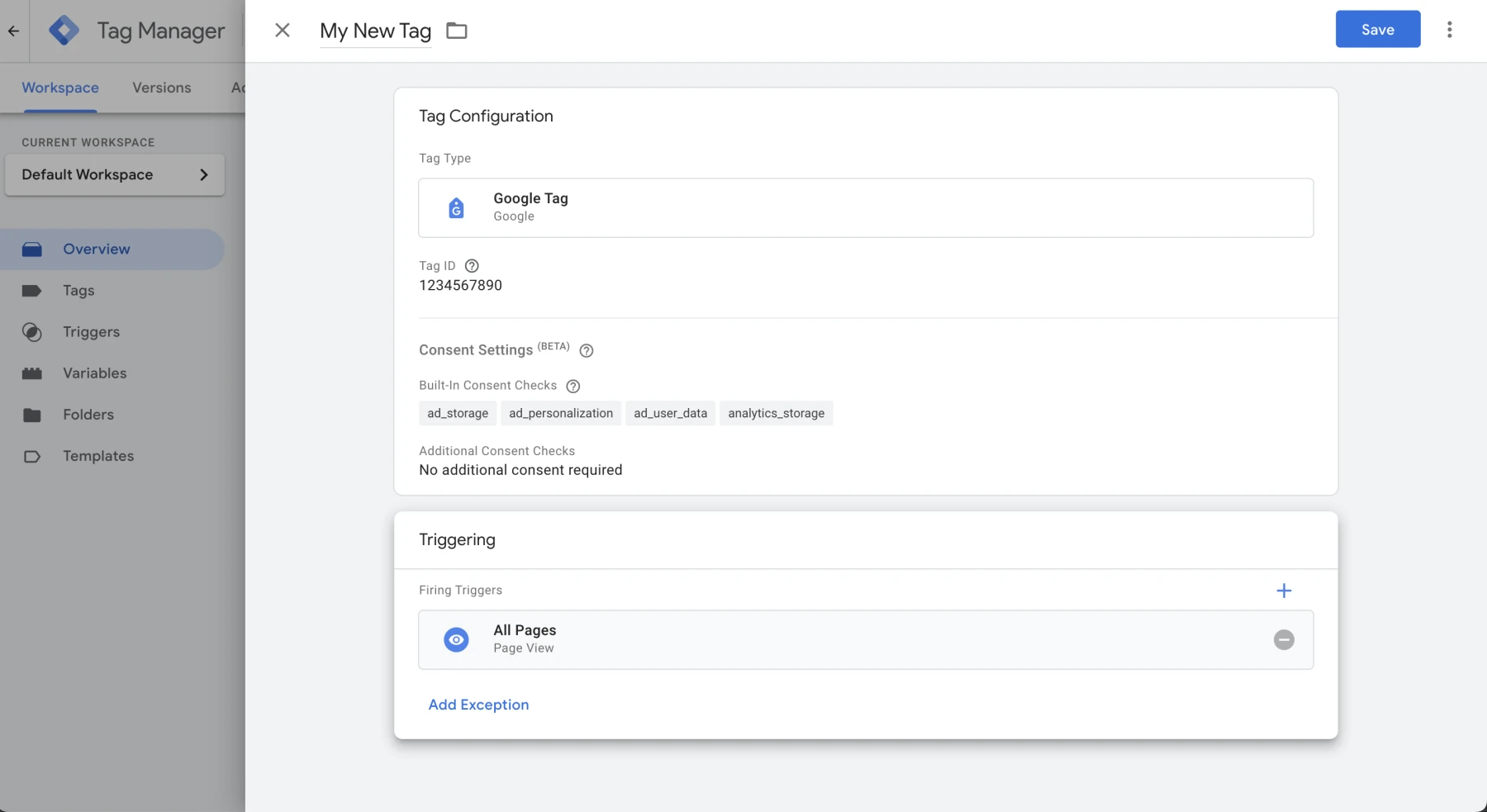Image resolution: width=1487 pixels, height=812 pixels.
Task: Click the Triggering section heading
Action: (457, 539)
